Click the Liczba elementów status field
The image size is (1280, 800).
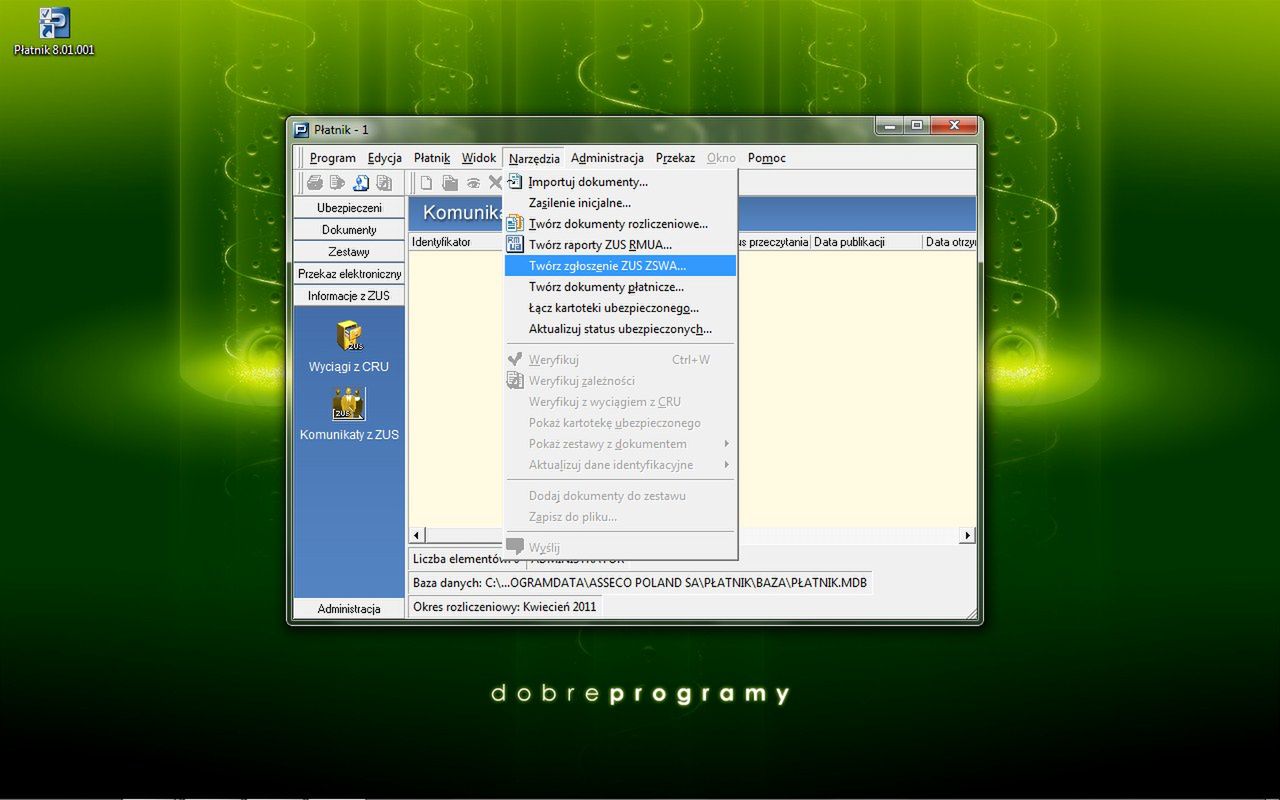[x=466, y=559]
